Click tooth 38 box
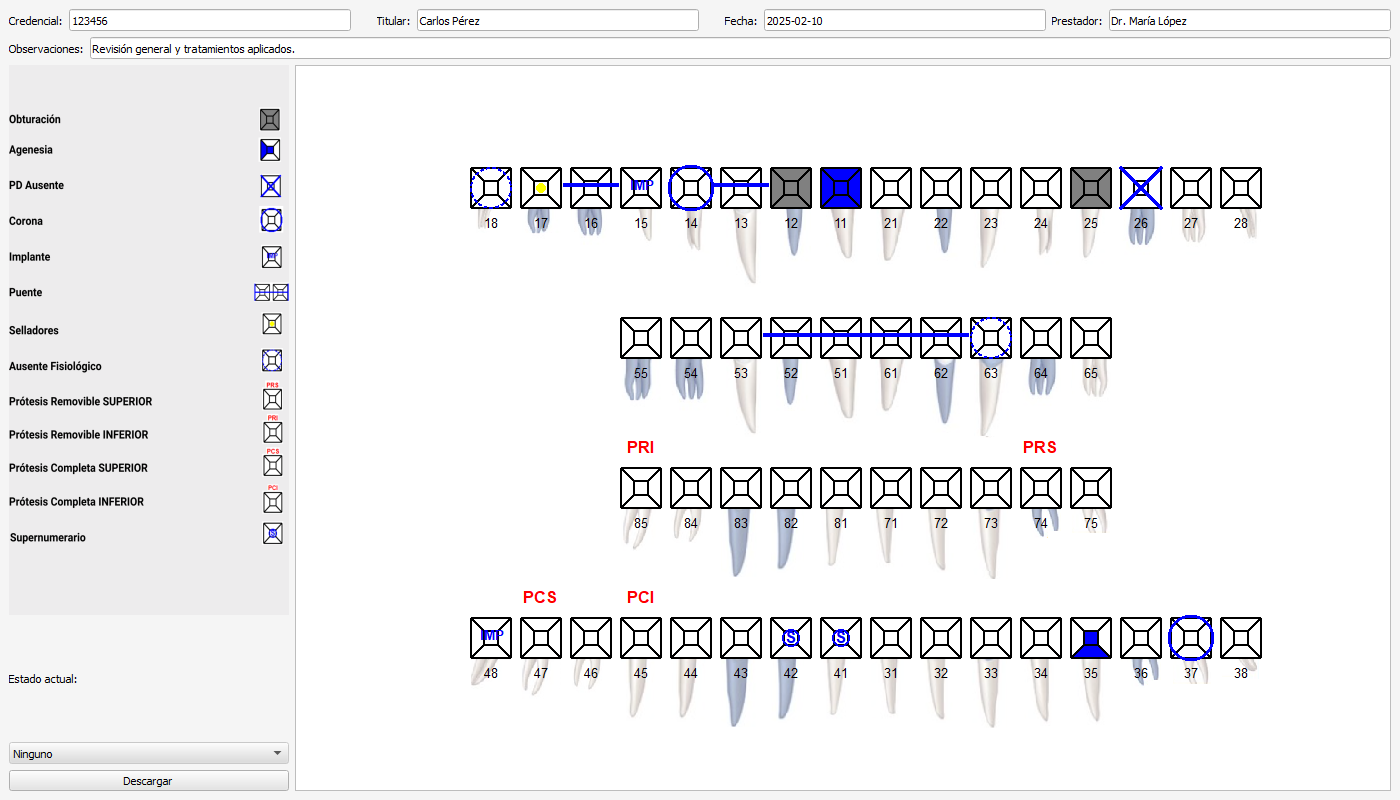1400x800 pixels. 1241,638
